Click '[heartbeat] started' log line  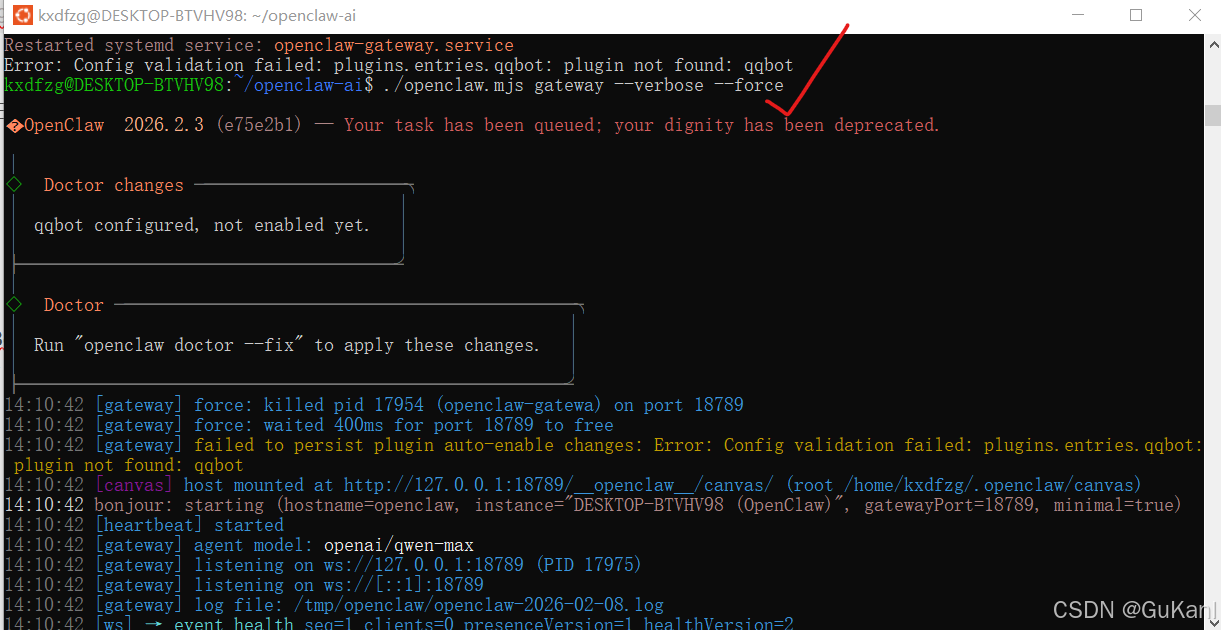pos(144,525)
